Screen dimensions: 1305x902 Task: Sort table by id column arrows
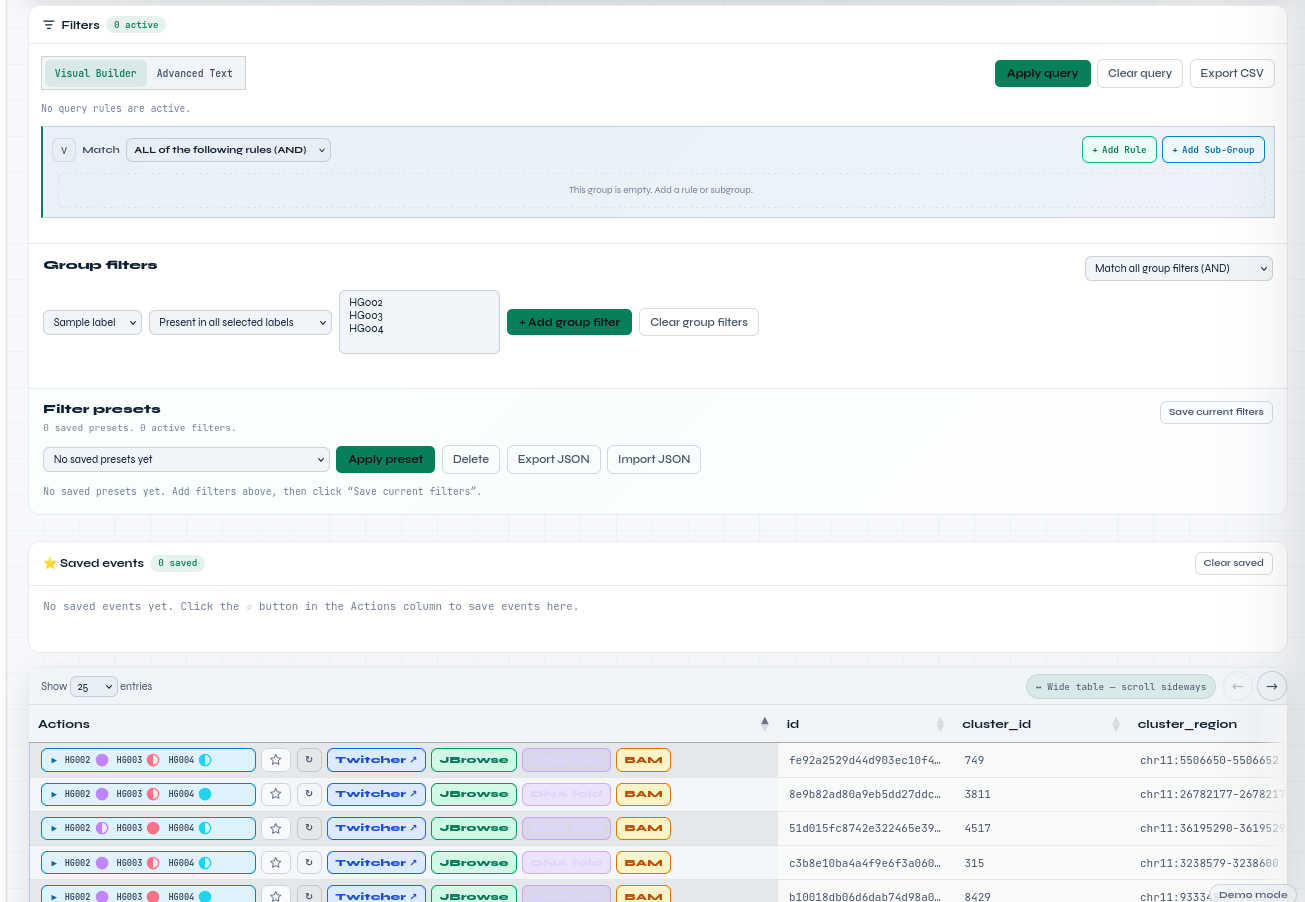coord(940,724)
